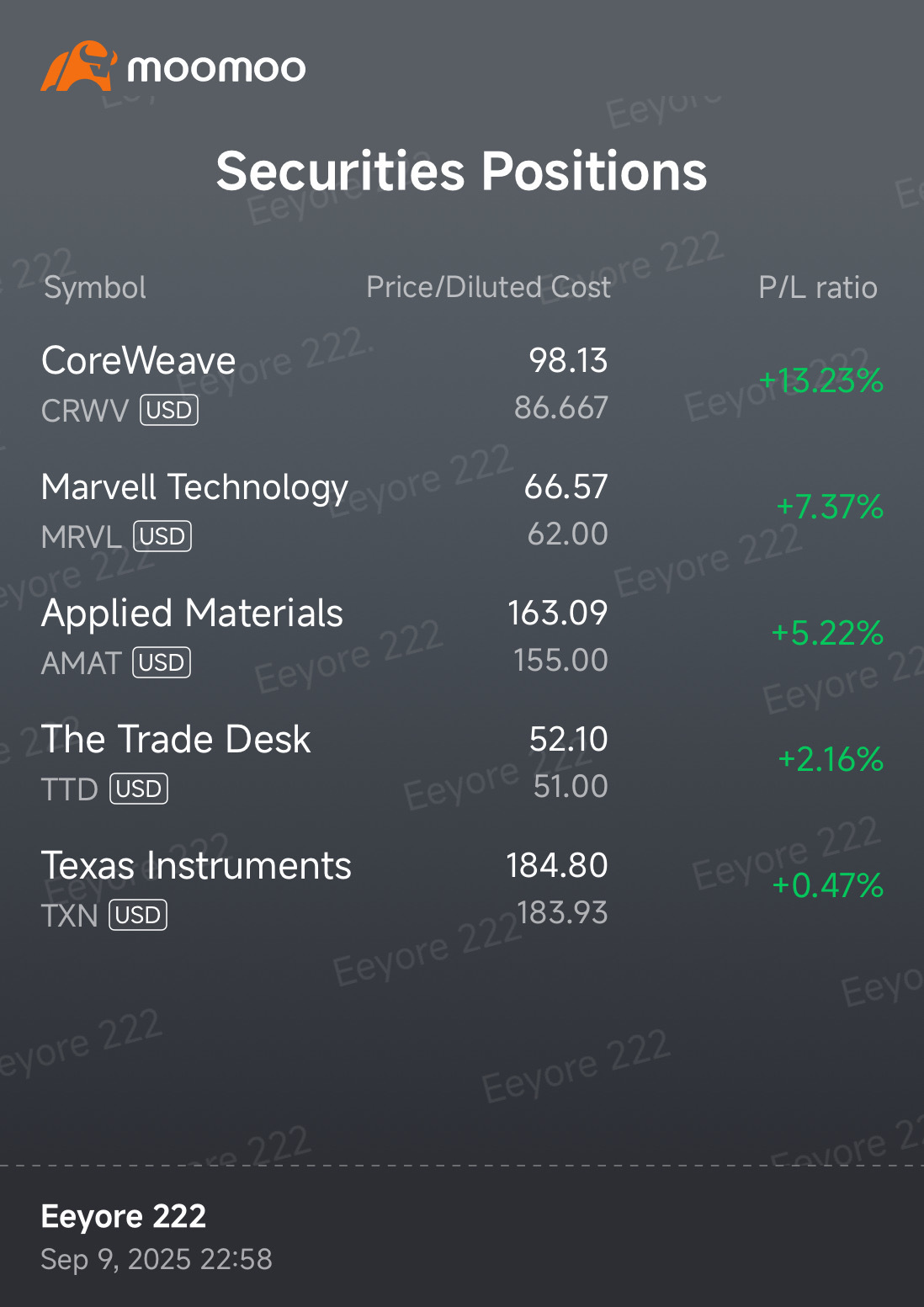Click the moomoo brand name text
This screenshot has height=1307, width=924.
[x=216, y=68]
